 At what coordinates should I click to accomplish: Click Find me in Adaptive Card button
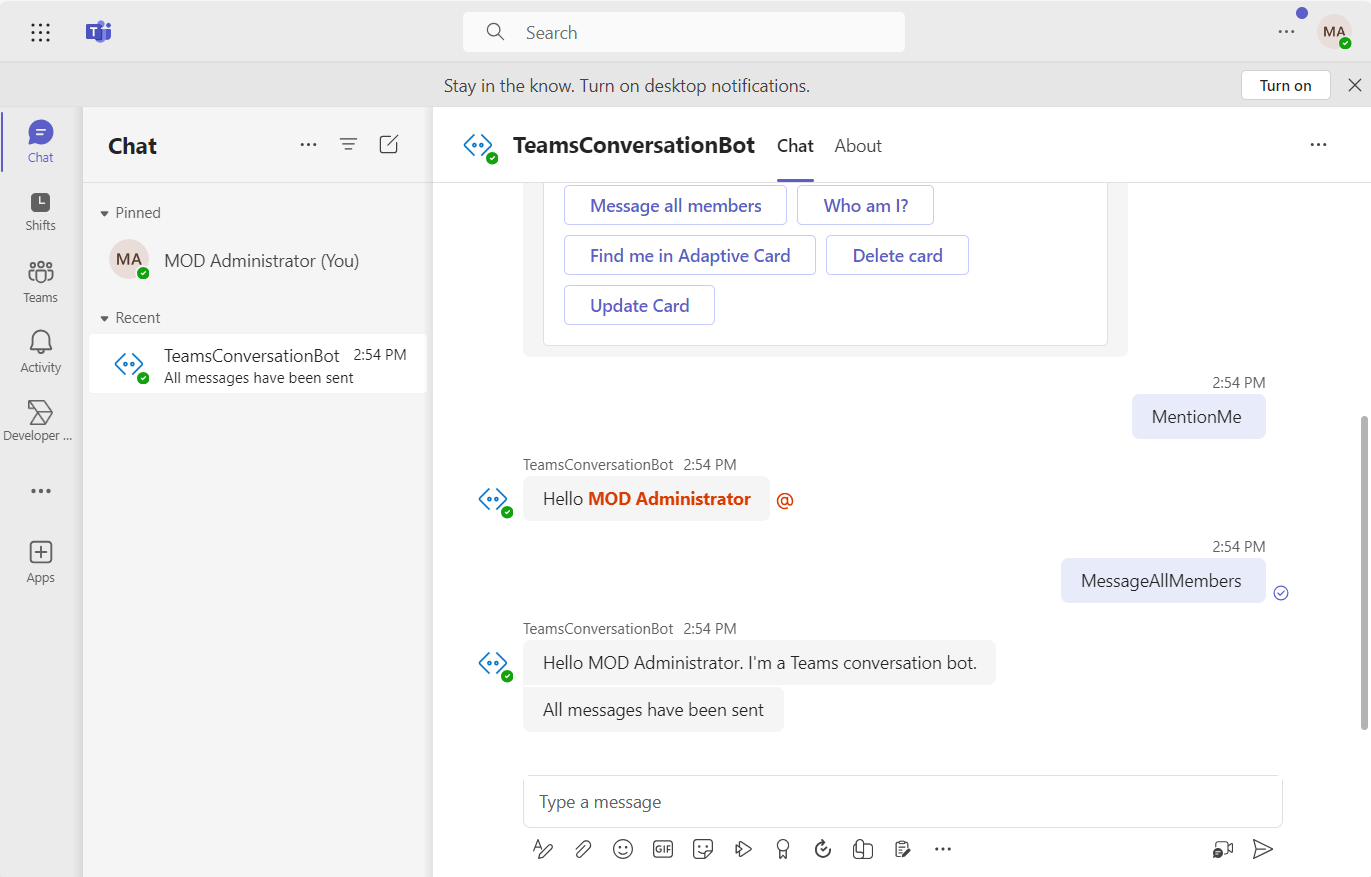[x=690, y=255]
